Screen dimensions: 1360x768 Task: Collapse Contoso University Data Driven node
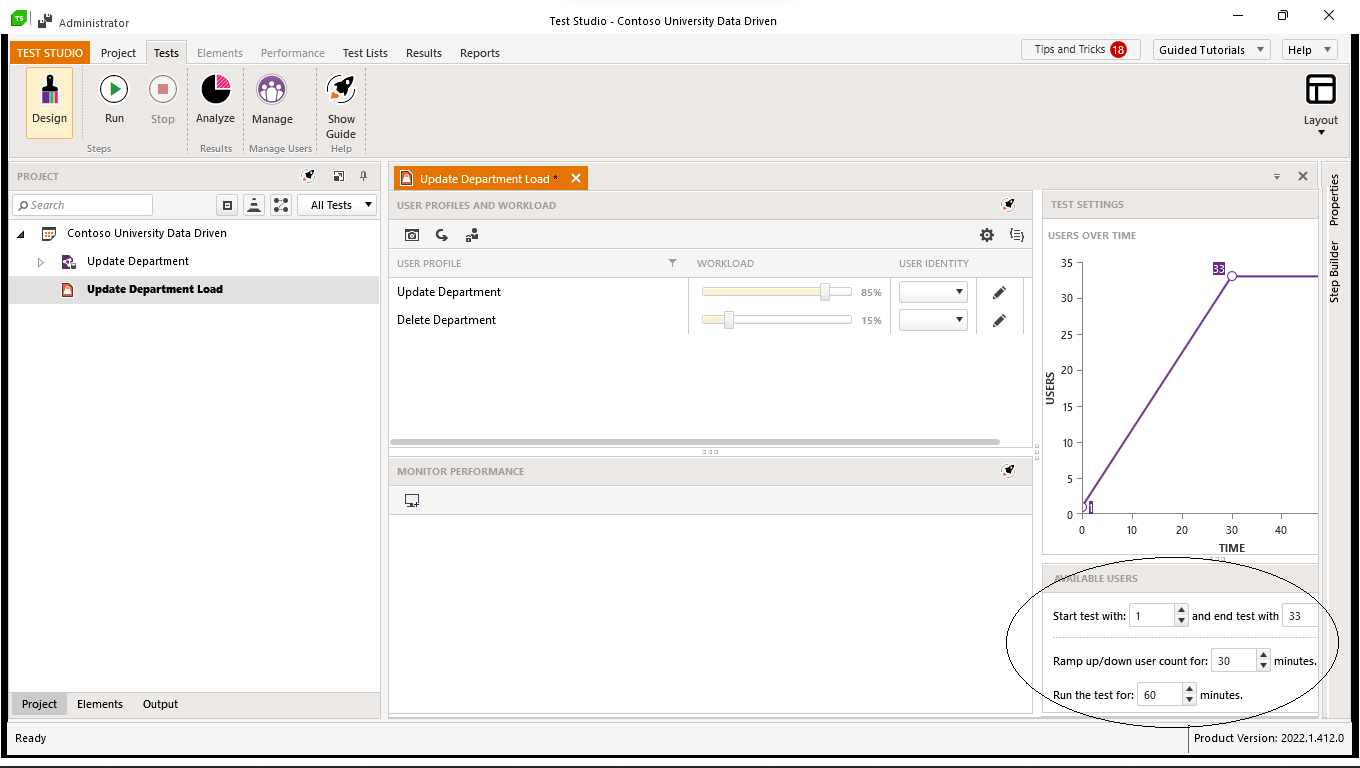pos(21,234)
